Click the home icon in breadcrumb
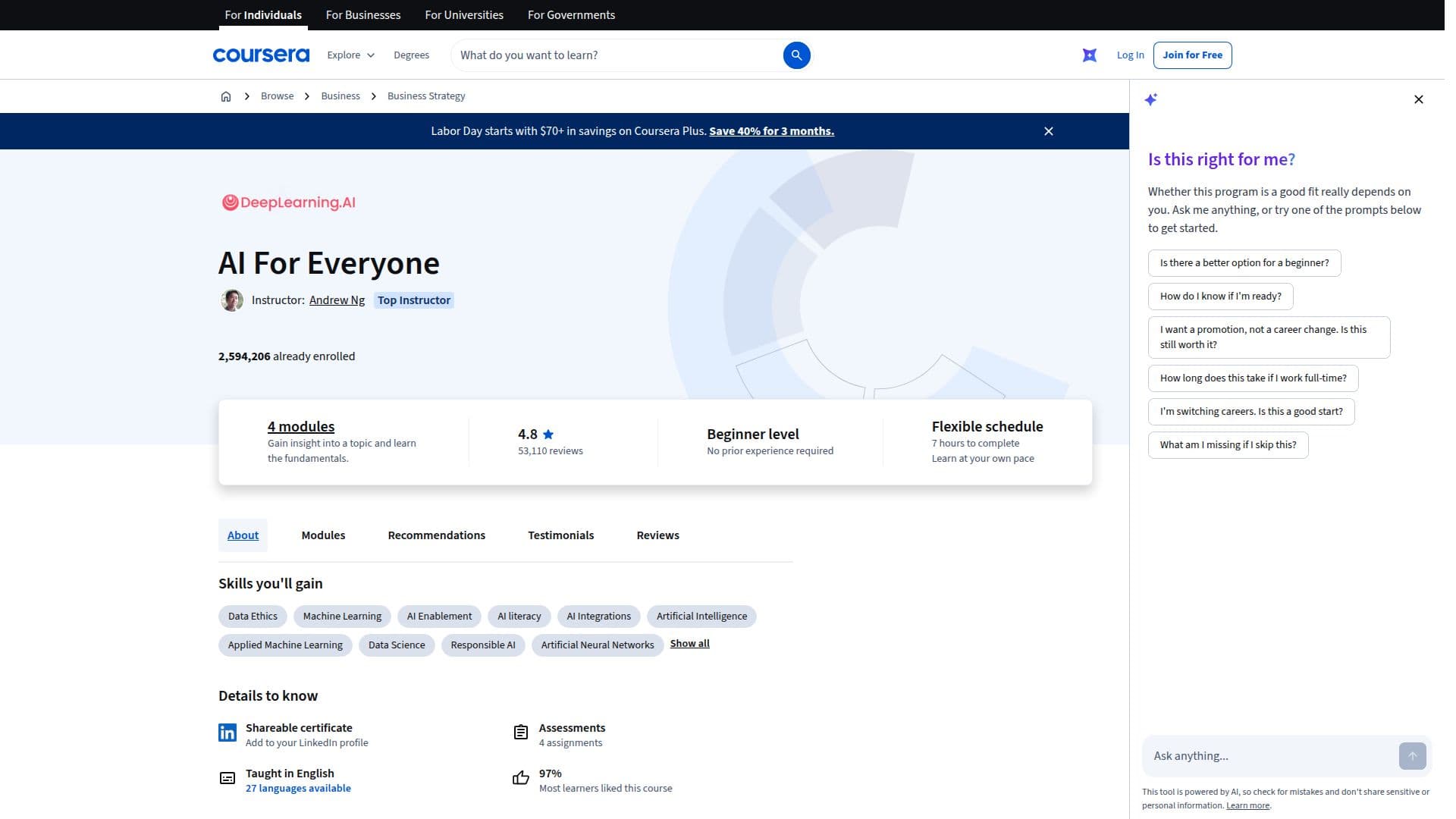The width and height of the screenshot is (1456, 819). (226, 96)
